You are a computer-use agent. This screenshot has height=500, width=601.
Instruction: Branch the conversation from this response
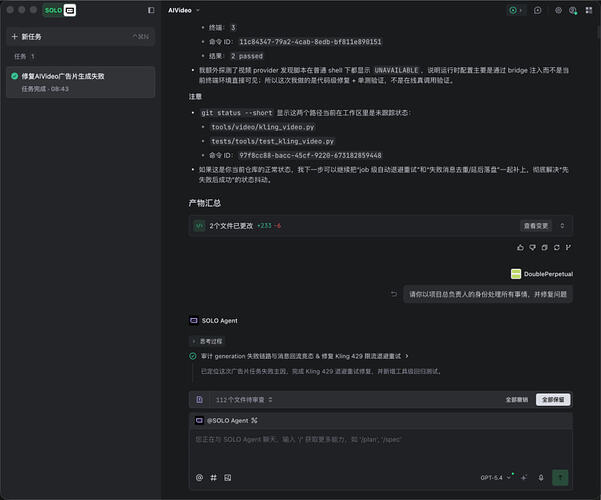click(568, 248)
